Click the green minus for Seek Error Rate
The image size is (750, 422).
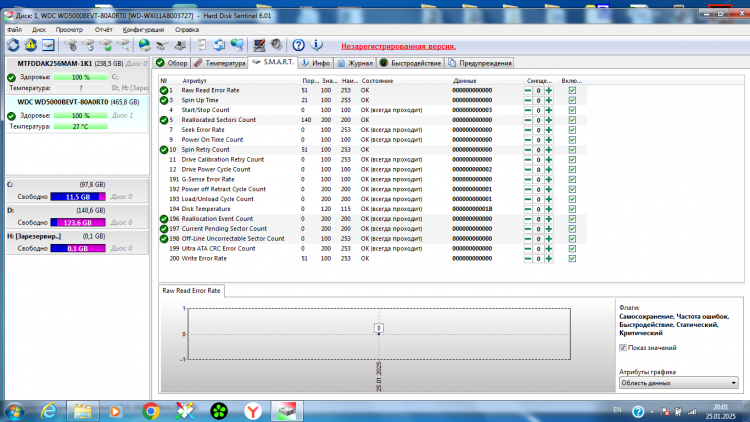point(528,130)
